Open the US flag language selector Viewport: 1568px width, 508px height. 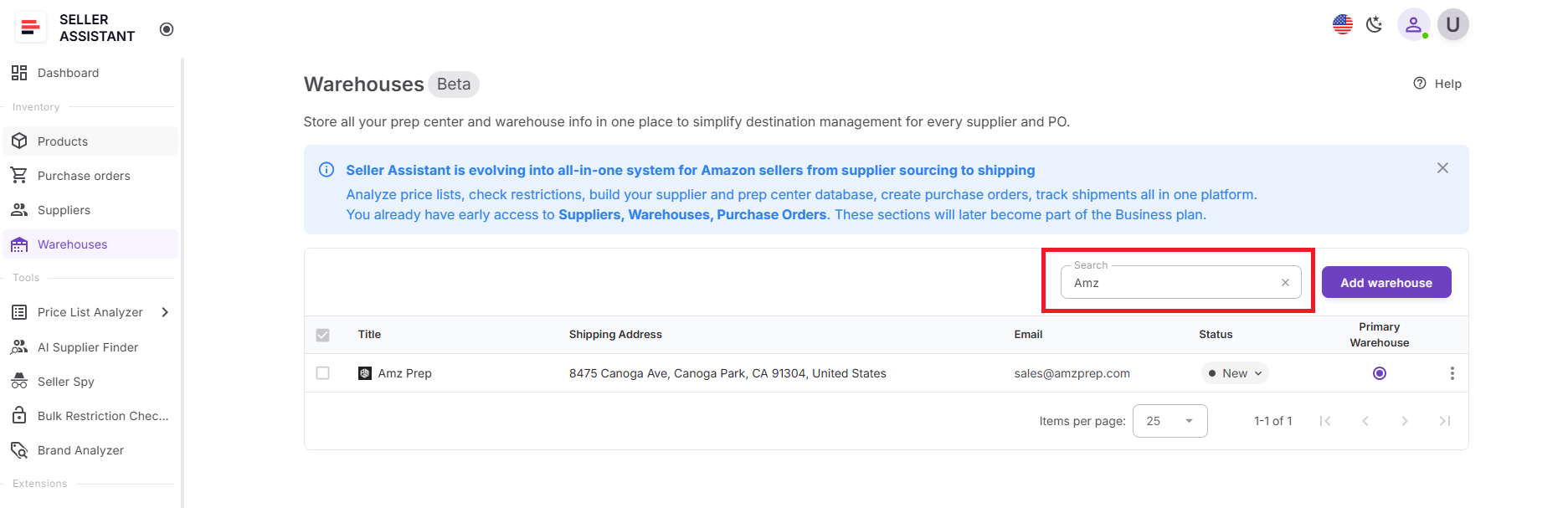tap(1342, 25)
